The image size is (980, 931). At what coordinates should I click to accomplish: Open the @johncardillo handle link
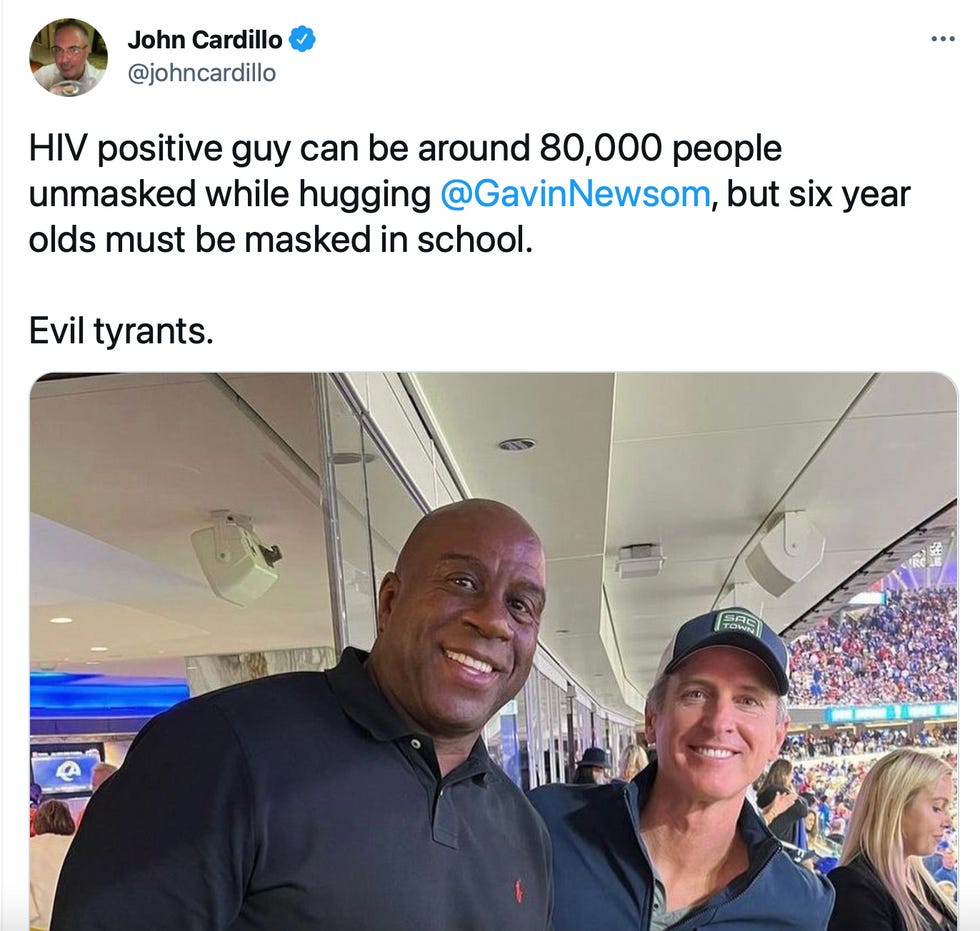point(201,73)
